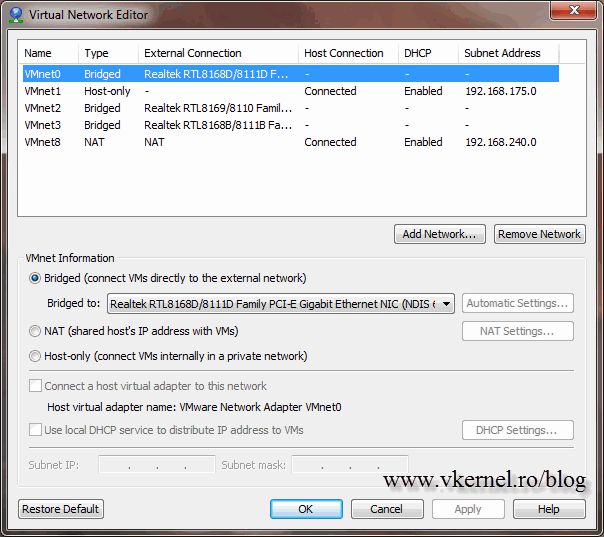Click Connected status in VMnet8 row
Viewport: 604px width, 537px height.
[x=330, y=142]
